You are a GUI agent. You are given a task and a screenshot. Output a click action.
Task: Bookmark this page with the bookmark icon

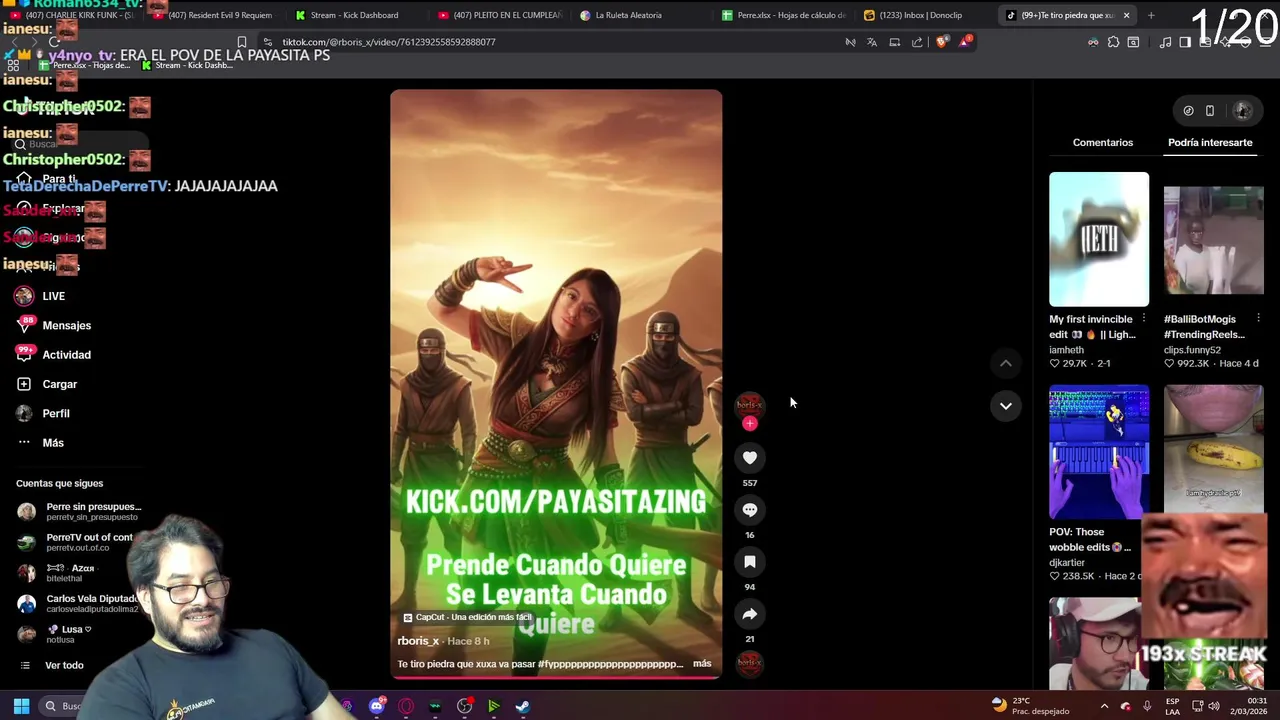pos(242,42)
